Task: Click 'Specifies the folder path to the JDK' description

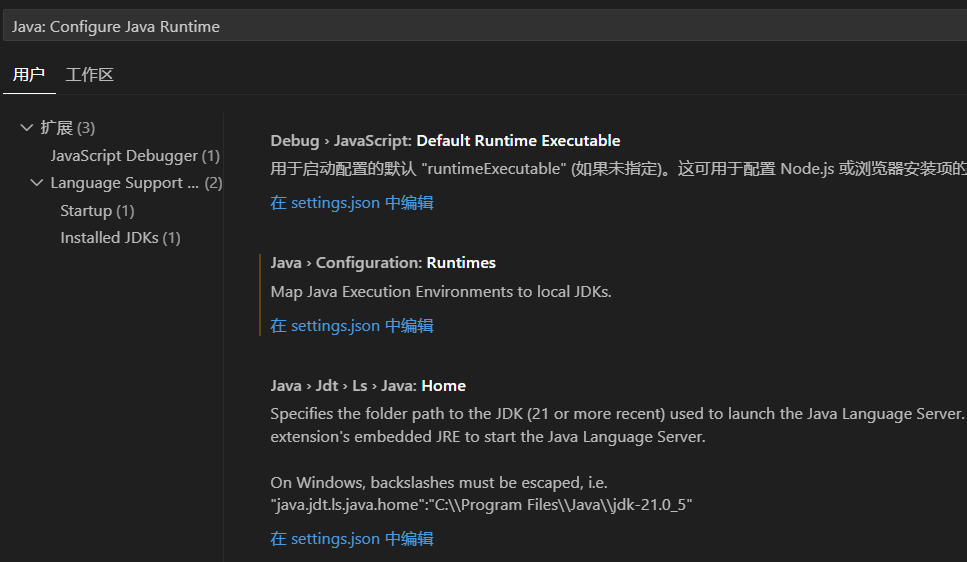Action: [619, 413]
